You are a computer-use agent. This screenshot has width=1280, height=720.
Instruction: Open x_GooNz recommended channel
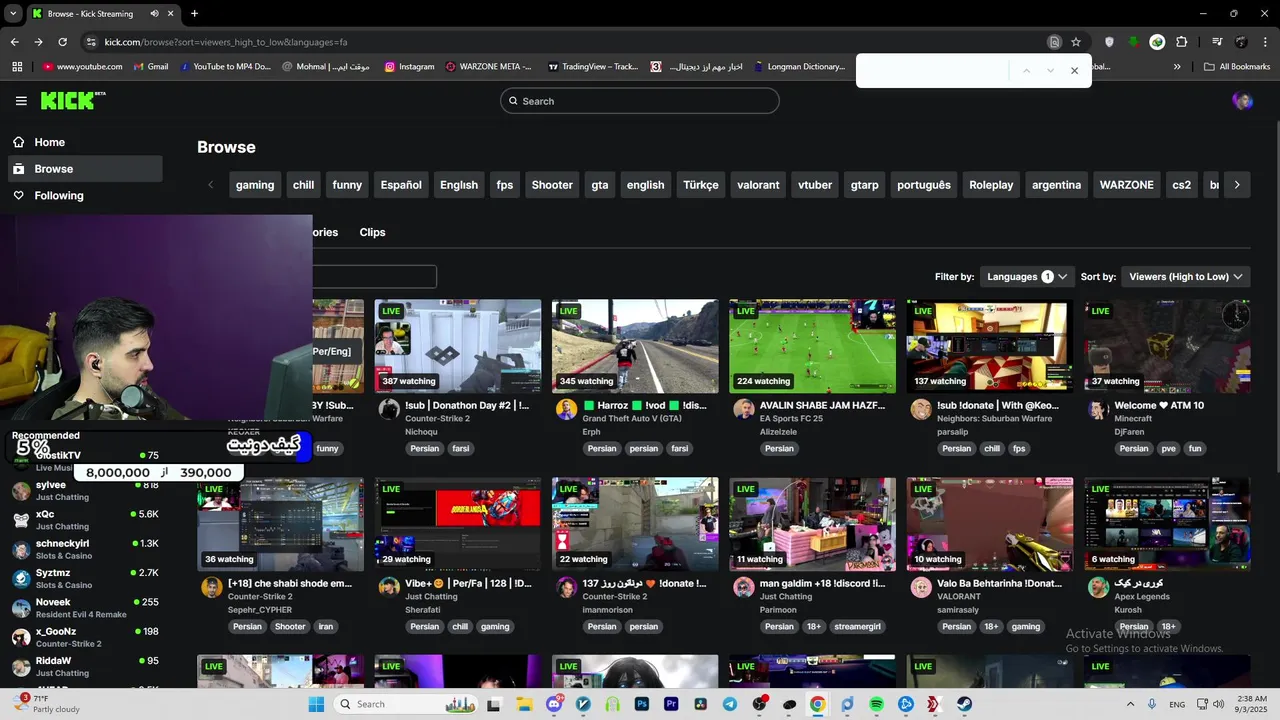coord(85,637)
